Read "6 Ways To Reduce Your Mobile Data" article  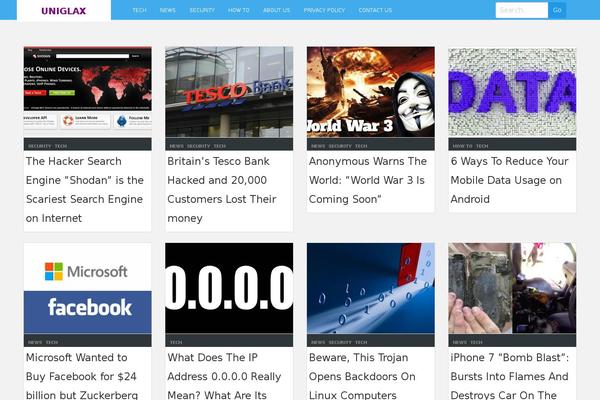(509, 180)
